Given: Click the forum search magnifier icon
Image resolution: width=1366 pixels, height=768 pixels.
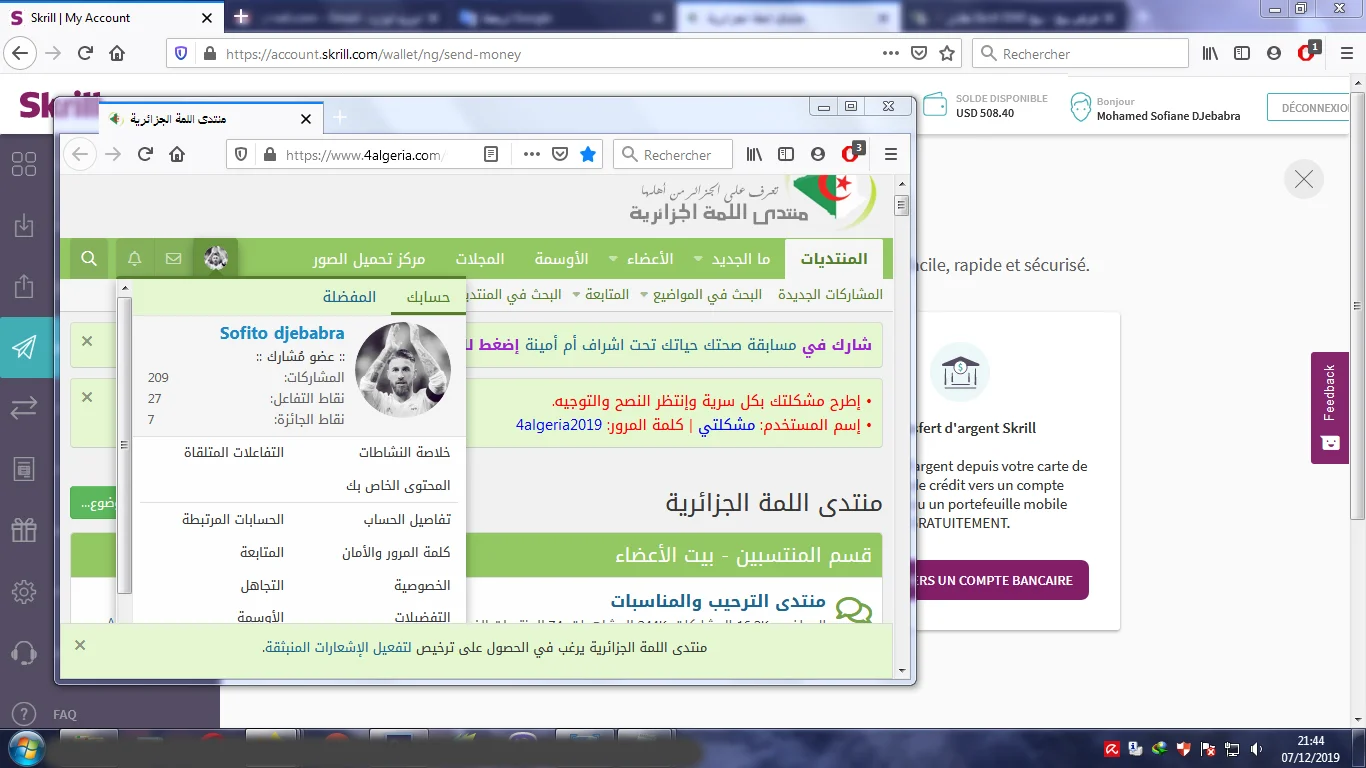Looking at the screenshot, I should (89, 259).
